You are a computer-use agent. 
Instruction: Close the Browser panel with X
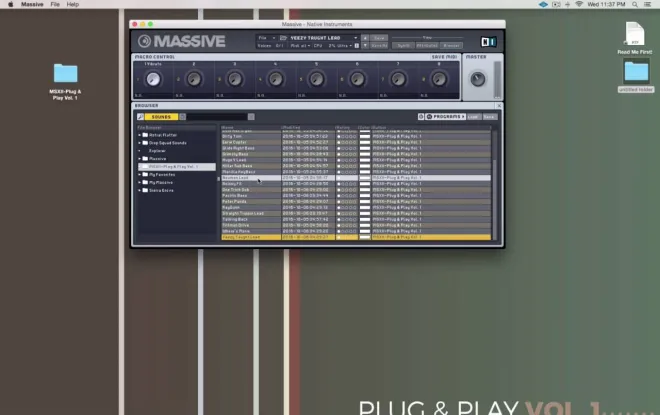(499, 106)
